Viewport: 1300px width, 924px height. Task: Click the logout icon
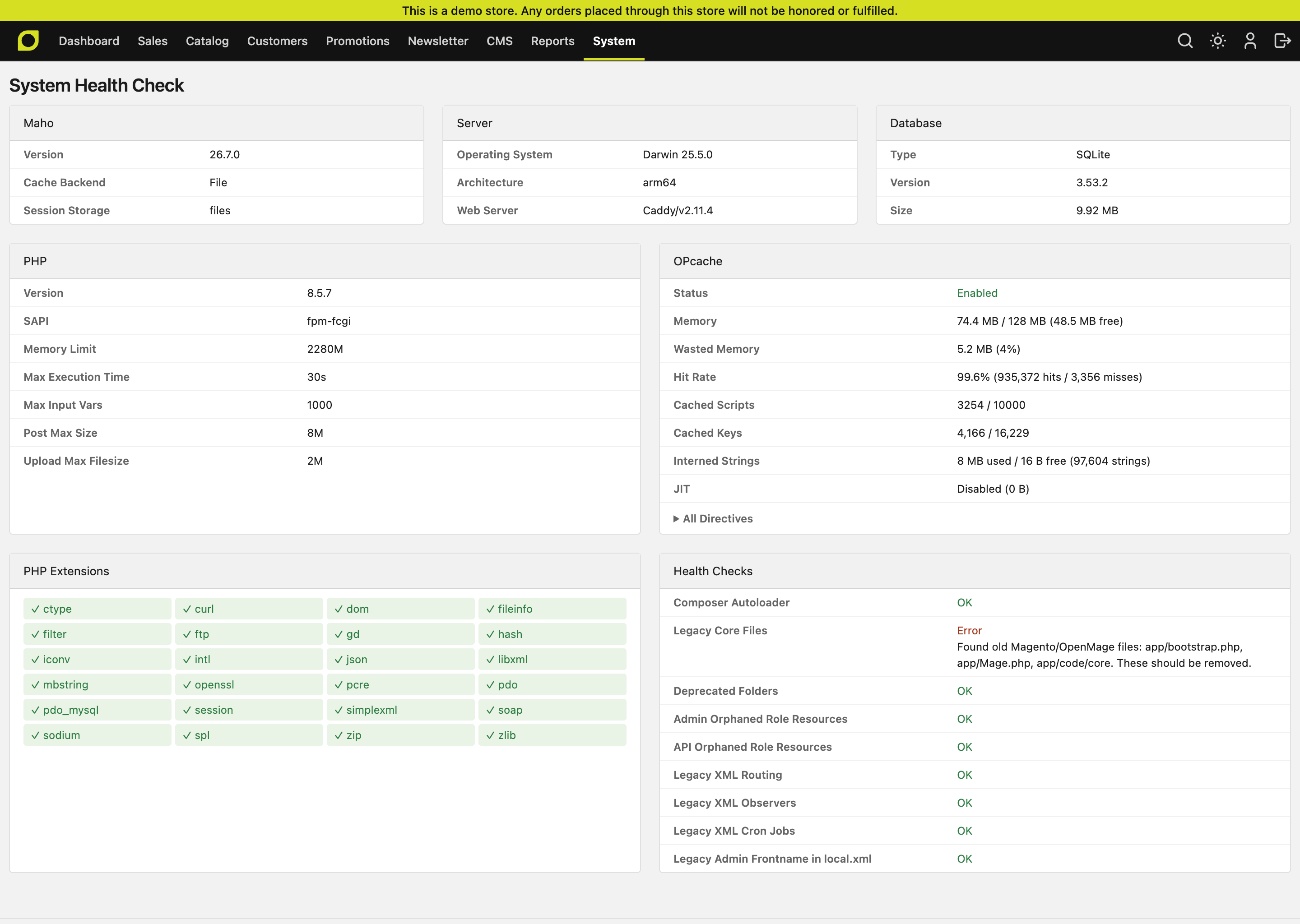pos(1282,41)
